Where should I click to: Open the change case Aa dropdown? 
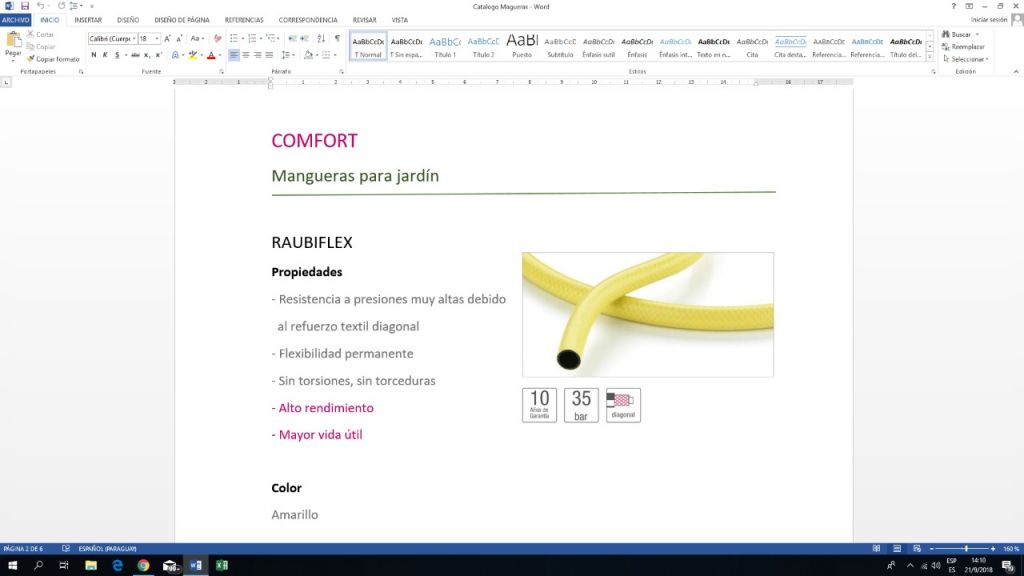(197, 39)
